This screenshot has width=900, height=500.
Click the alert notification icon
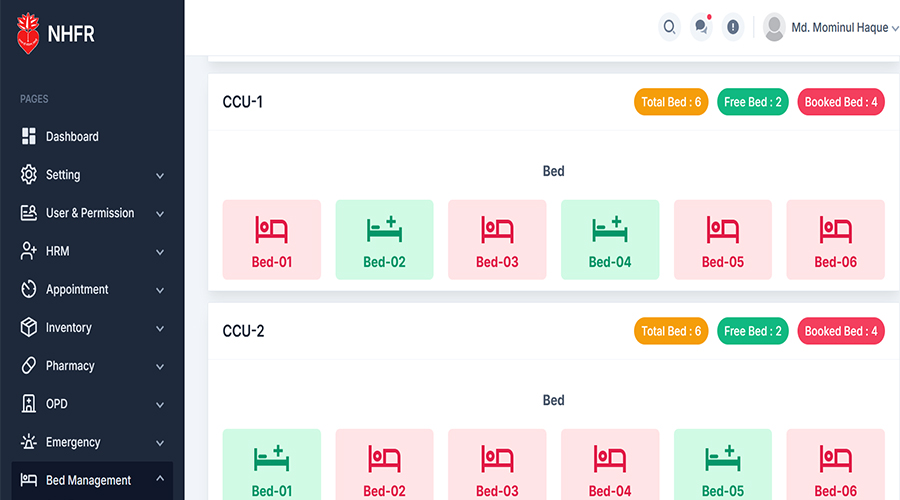(x=733, y=27)
